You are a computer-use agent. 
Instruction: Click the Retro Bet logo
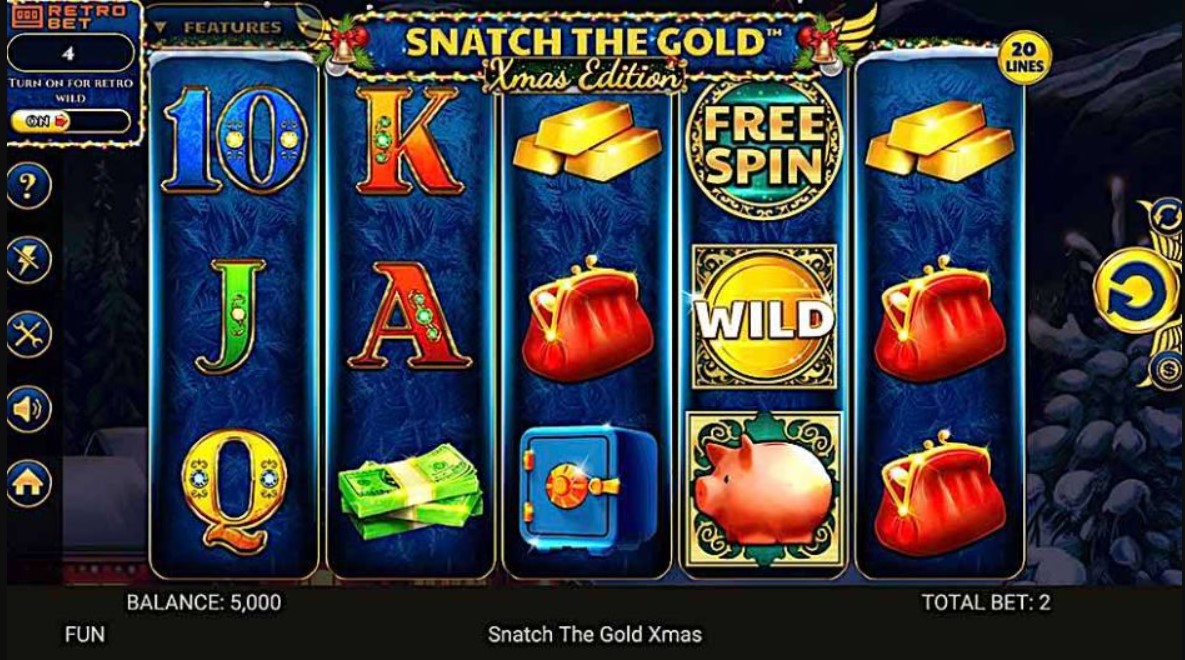coord(69,15)
